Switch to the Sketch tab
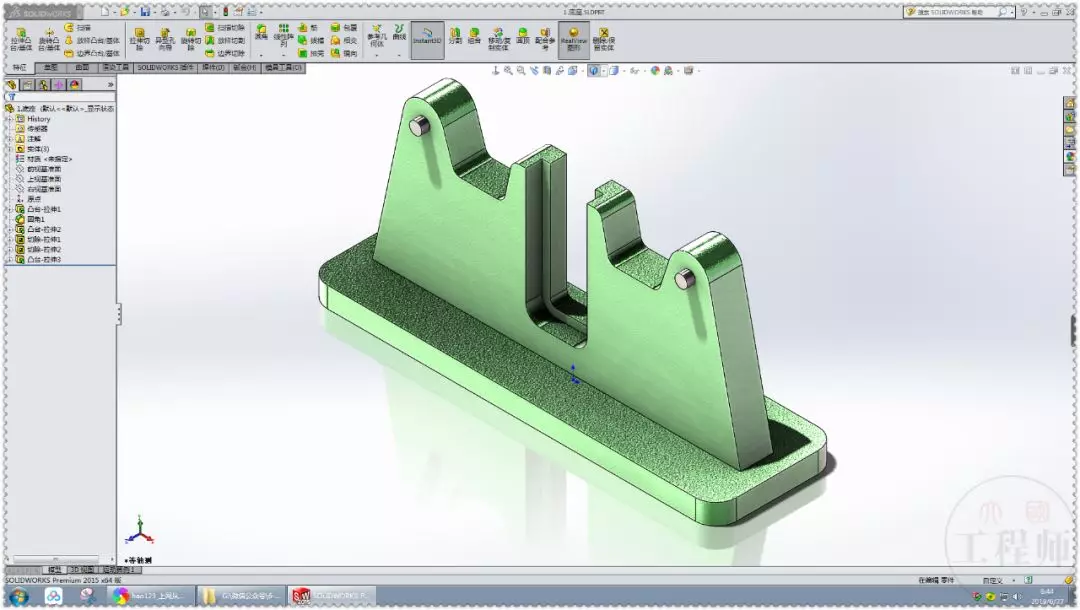The width and height of the screenshot is (1080, 610). [50, 67]
